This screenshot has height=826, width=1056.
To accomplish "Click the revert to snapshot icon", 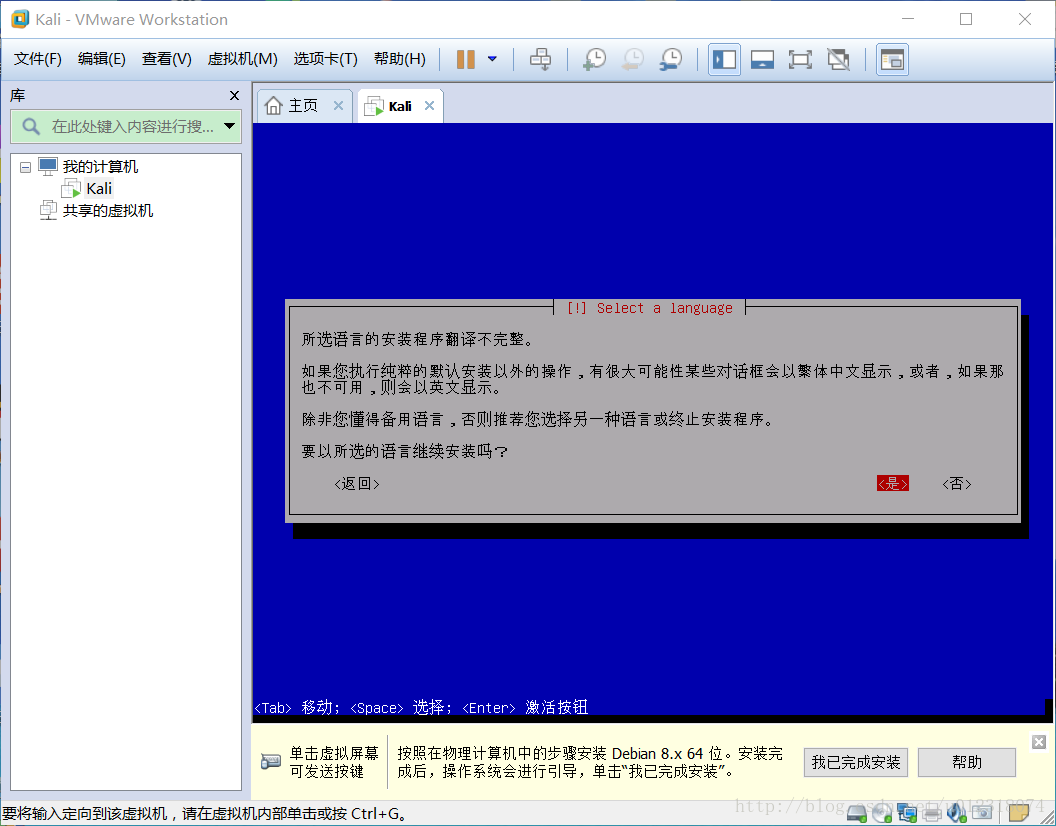I will (632, 59).
